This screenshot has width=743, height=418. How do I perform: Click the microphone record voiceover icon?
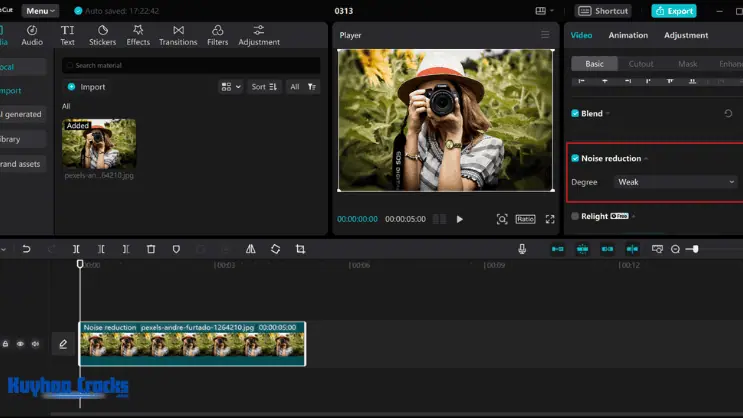pos(522,249)
